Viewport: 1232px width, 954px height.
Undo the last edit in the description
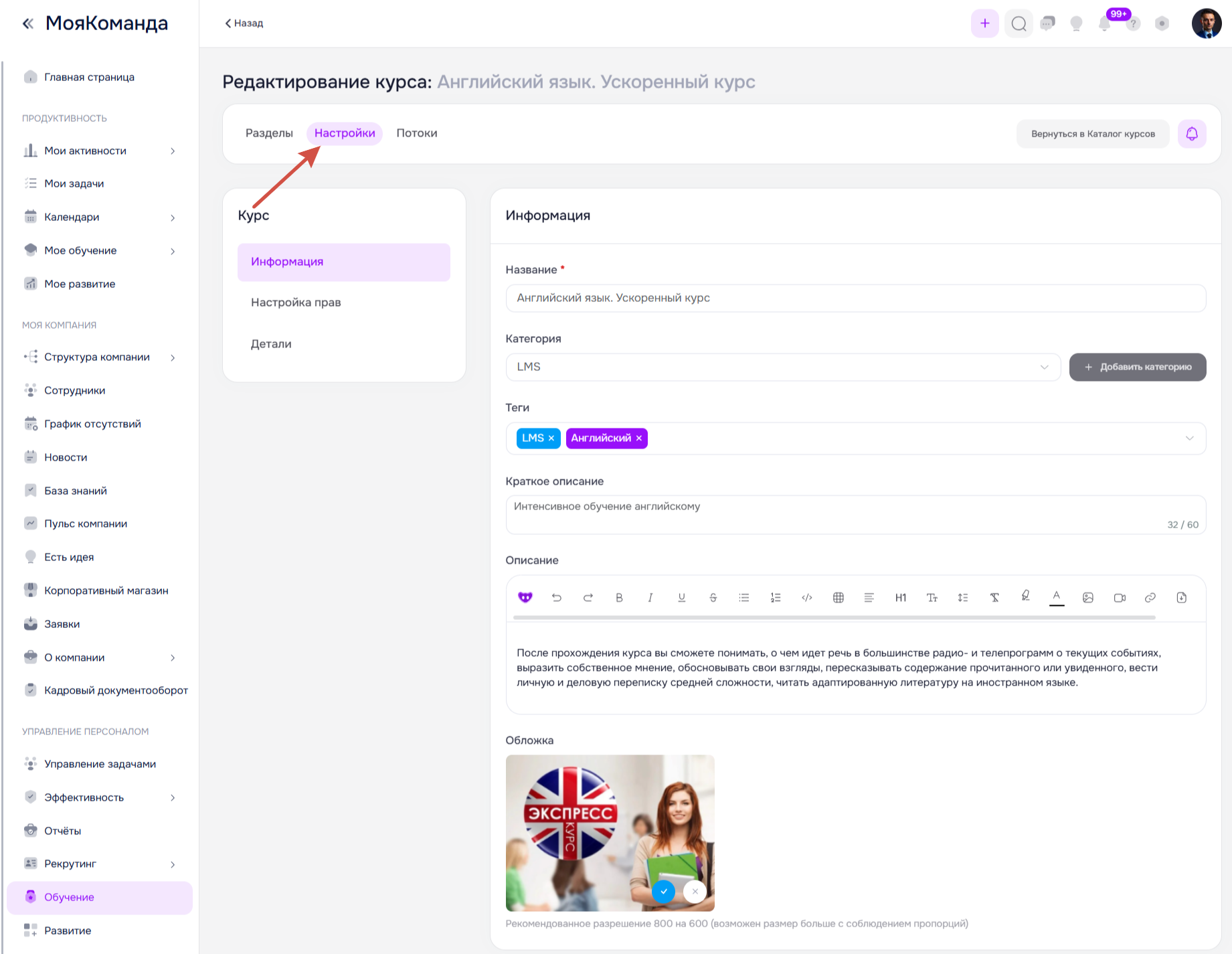tap(557, 598)
